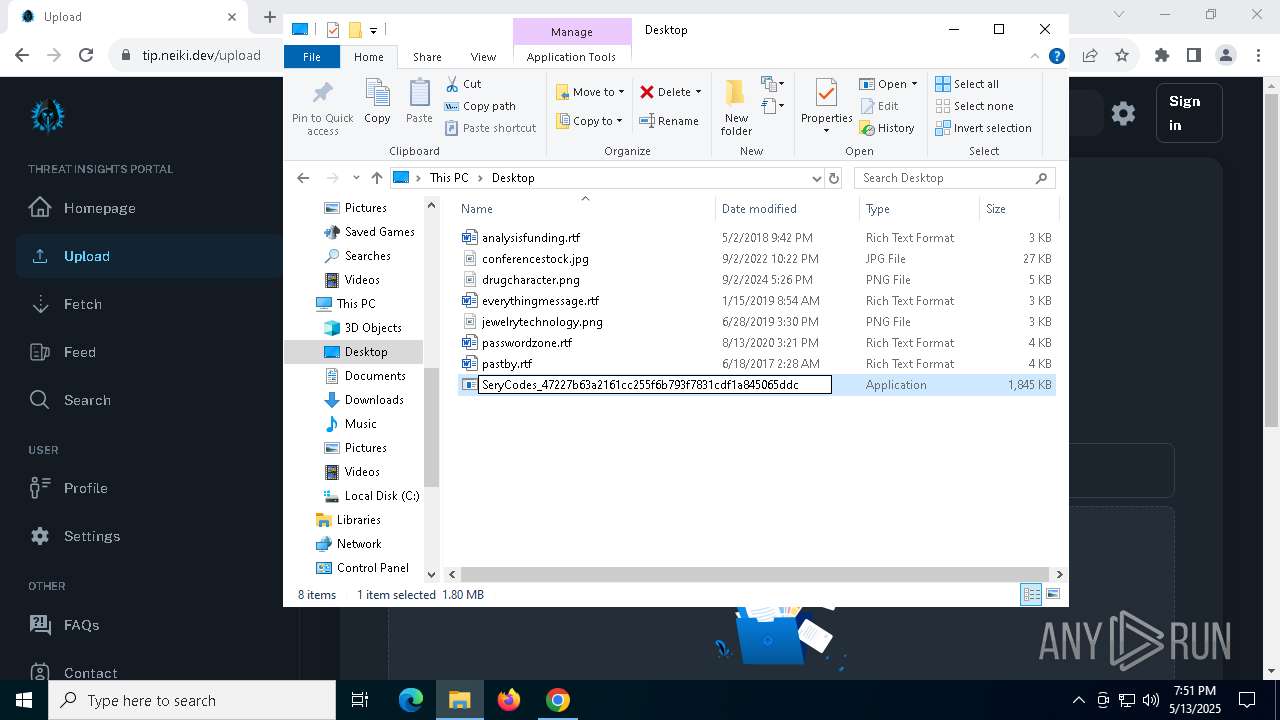
Task: Open file Properties from ribbon
Action: click(826, 106)
